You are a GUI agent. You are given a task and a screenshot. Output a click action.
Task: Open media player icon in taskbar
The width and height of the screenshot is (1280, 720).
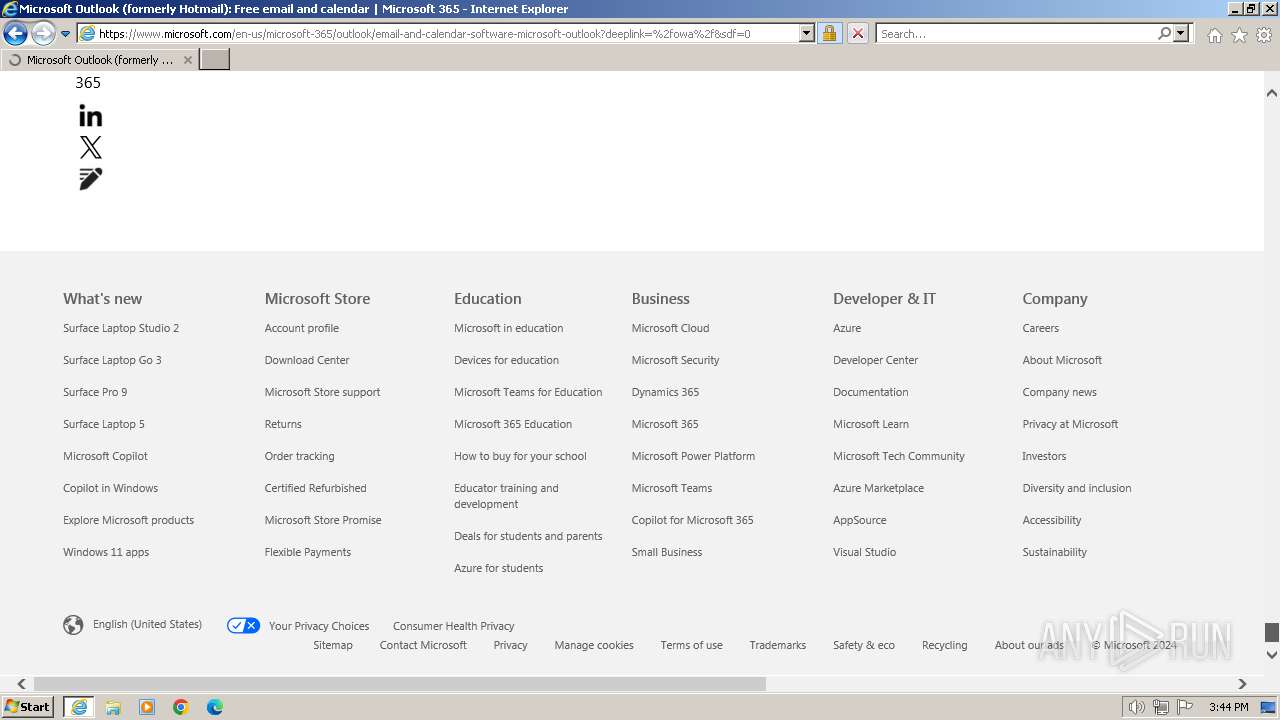coord(147,707)
